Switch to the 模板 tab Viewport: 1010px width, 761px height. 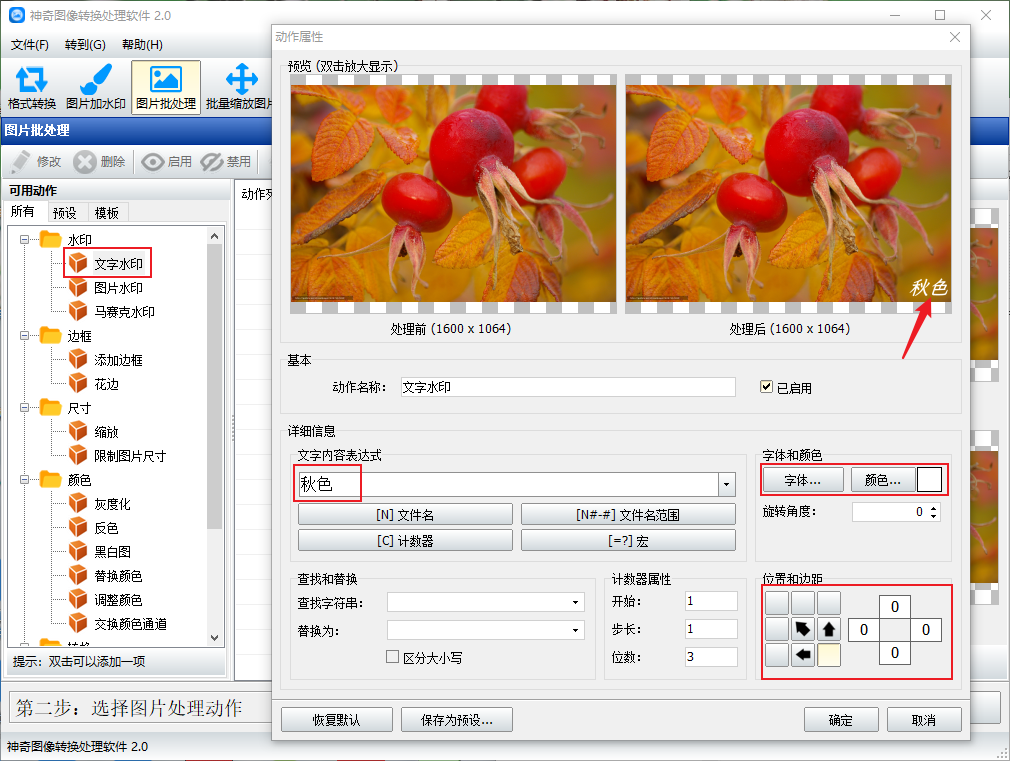click(x=106, y=213)
